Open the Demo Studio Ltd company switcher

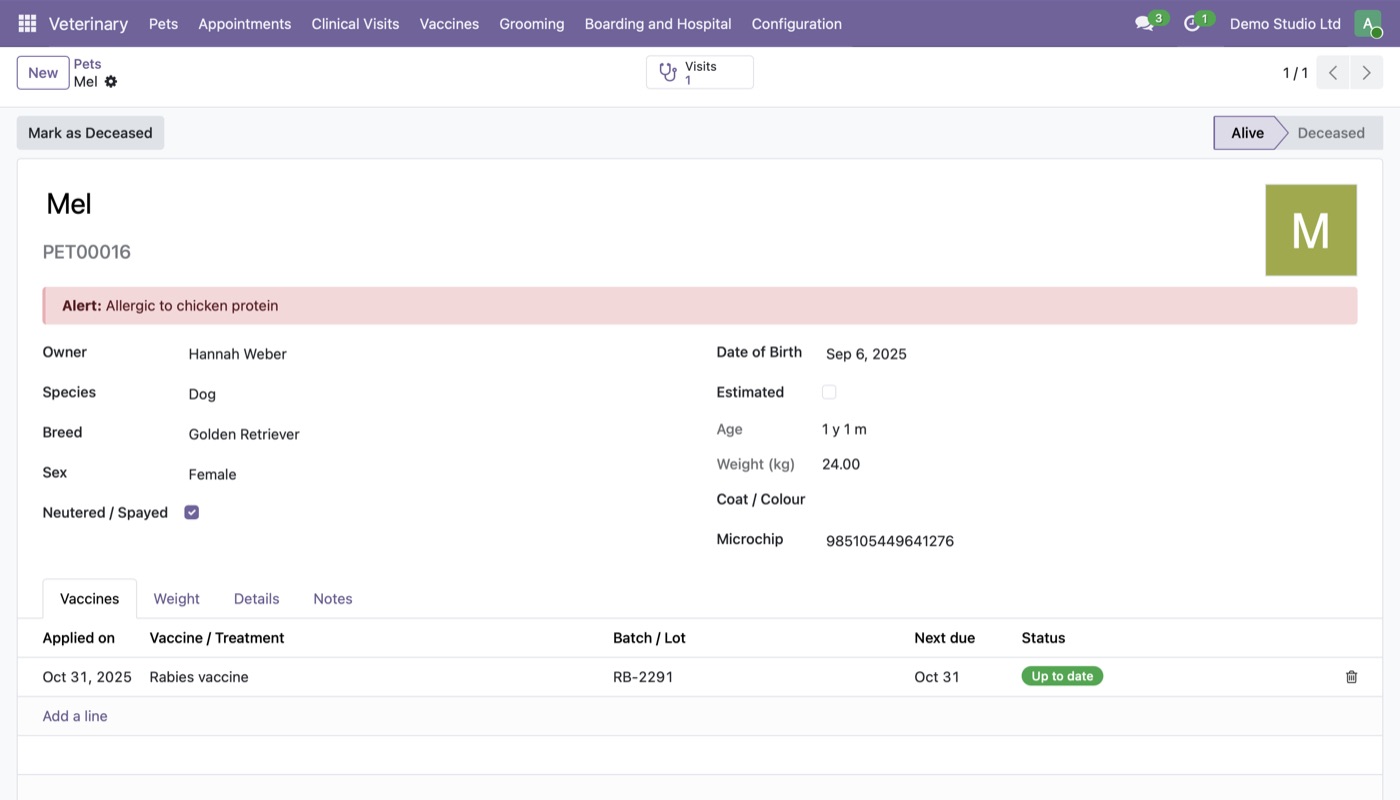pyautogui.click(x=1285, y=23)
